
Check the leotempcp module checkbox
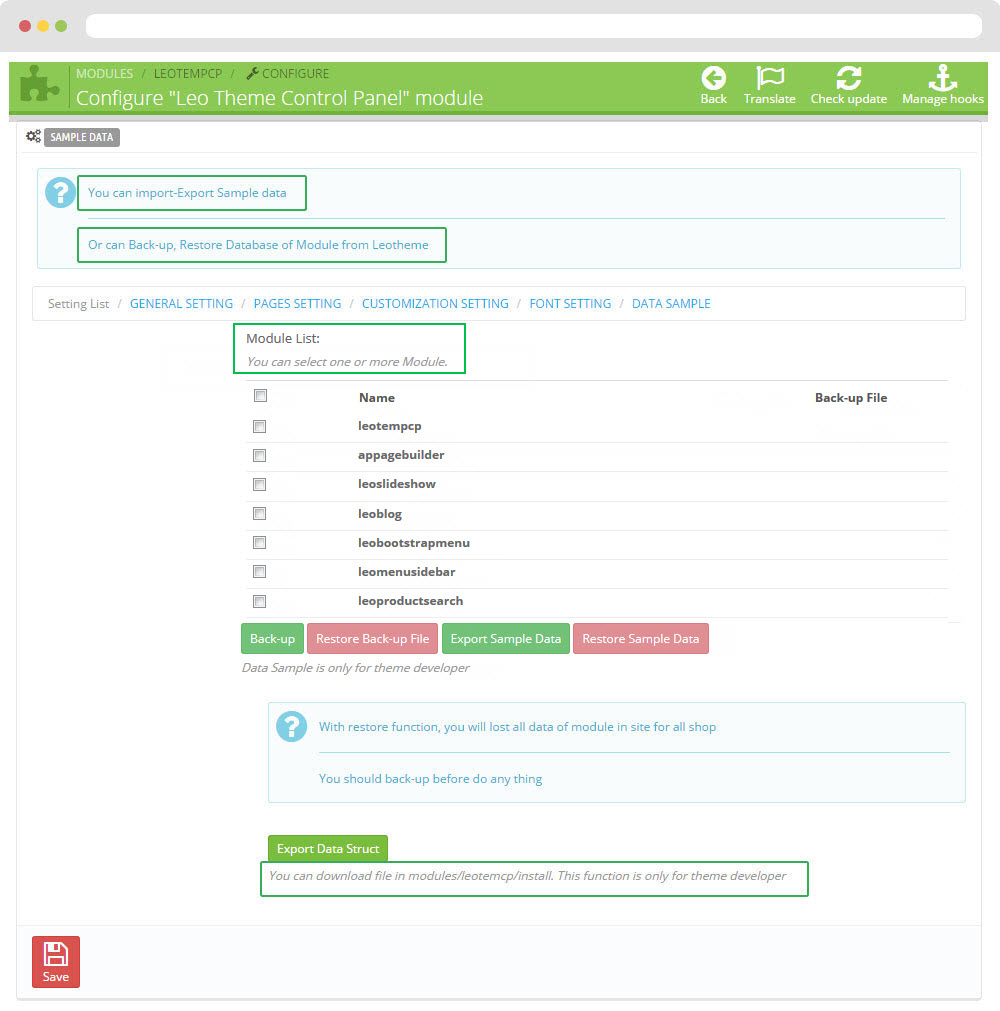259,426
